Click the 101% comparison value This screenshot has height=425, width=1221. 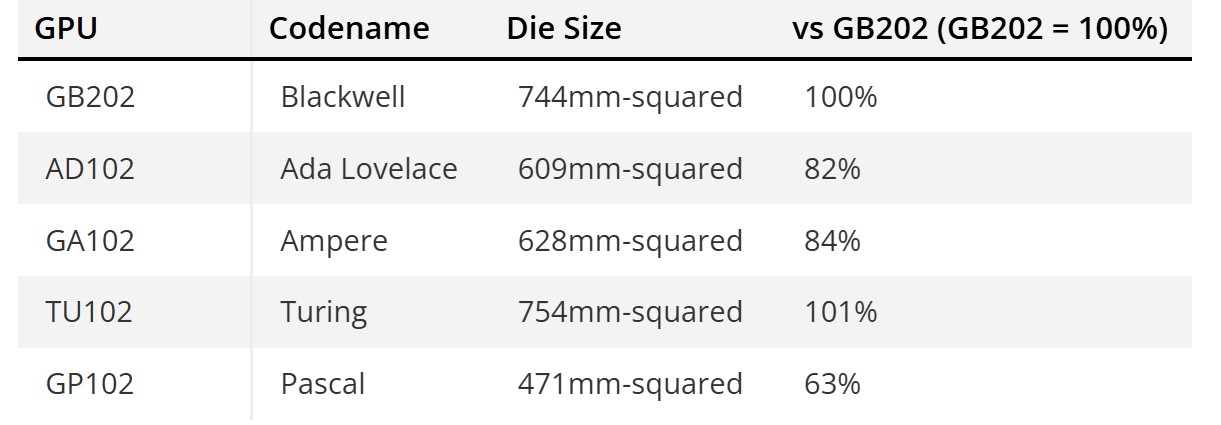(840, 312)
